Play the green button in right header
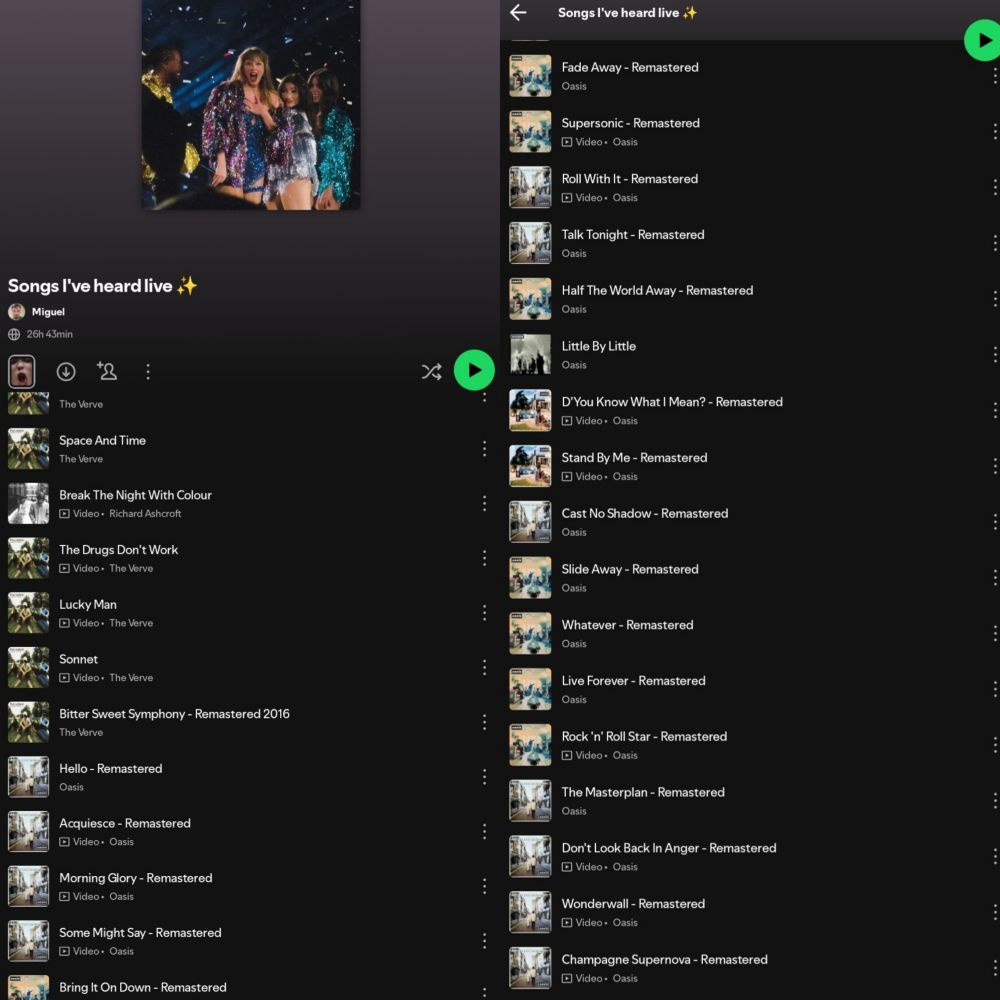The height and width of the screenshot is (1000, 1000). (x=983, y=40)
